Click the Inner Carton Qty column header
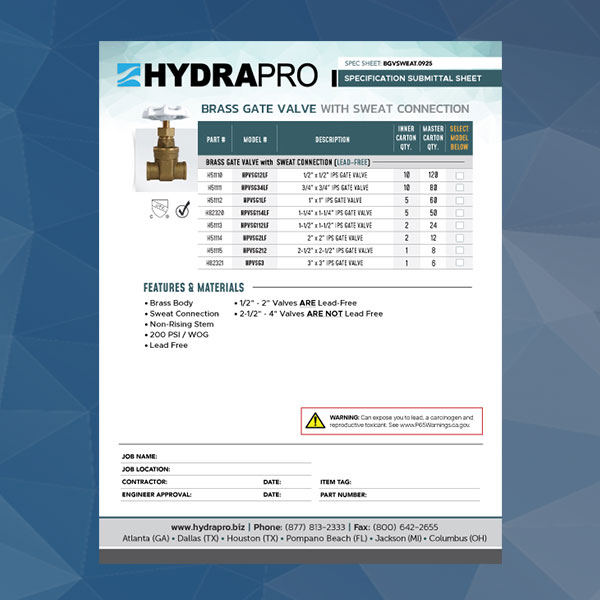 [x=406, y=138]
